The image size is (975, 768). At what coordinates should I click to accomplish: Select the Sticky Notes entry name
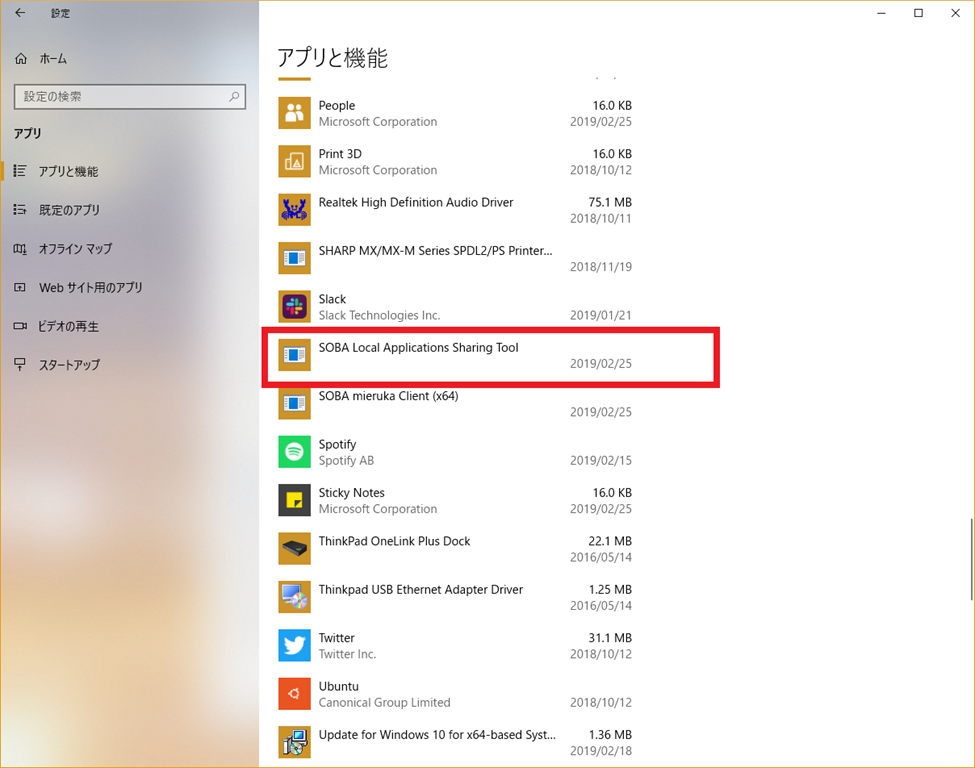click(x=351, y=493)
